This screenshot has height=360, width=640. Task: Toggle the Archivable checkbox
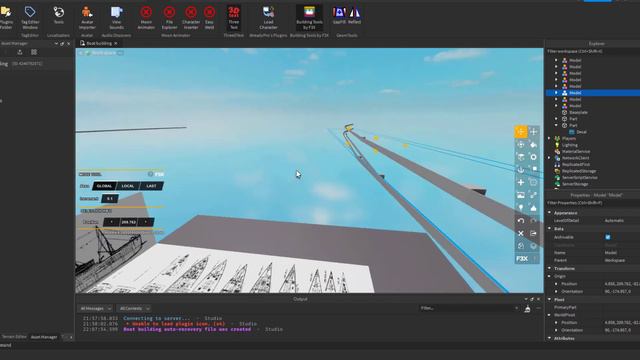point(608,237)
